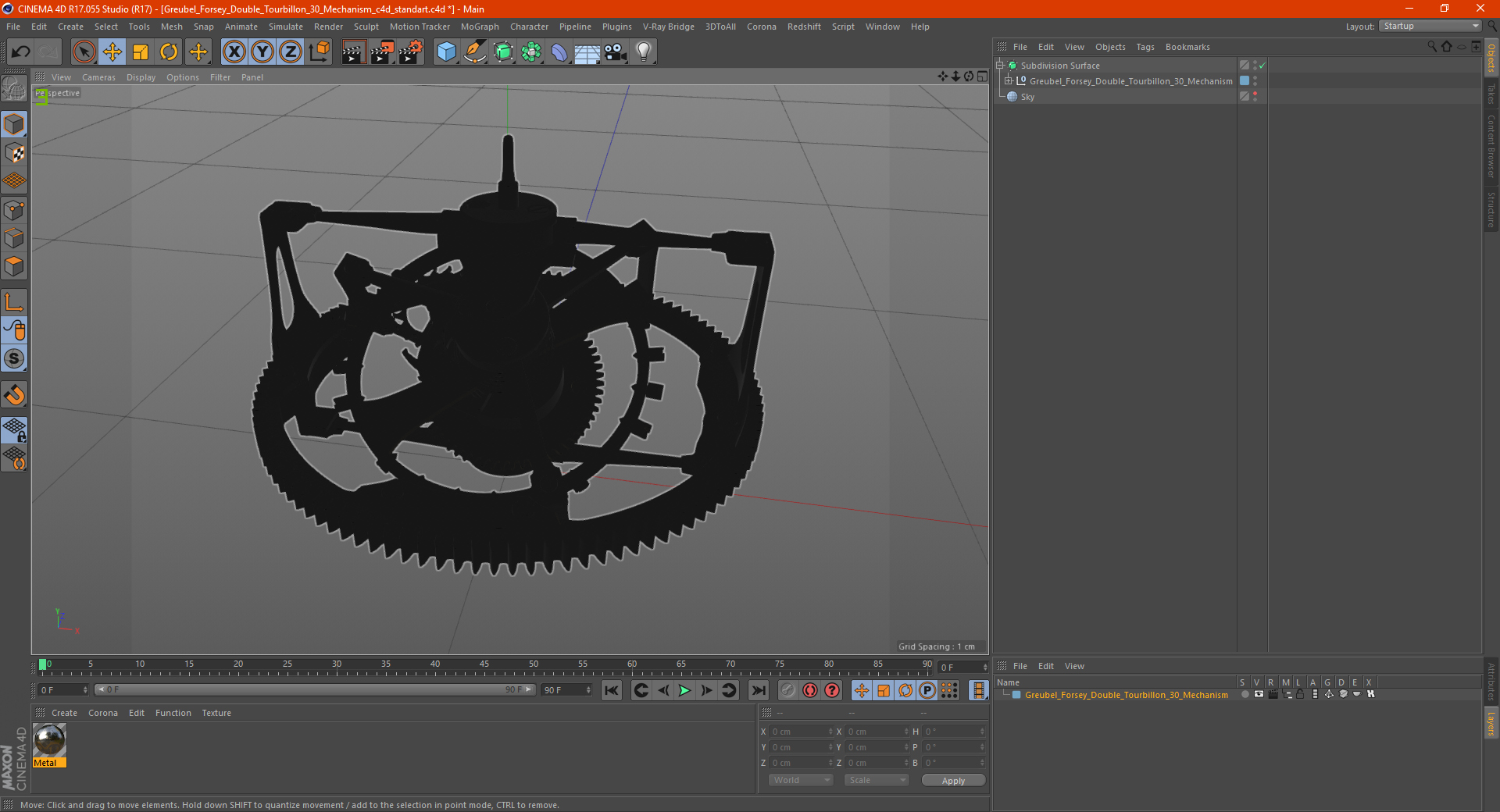
Task: Activate the Scale tool
Action: 141,52
